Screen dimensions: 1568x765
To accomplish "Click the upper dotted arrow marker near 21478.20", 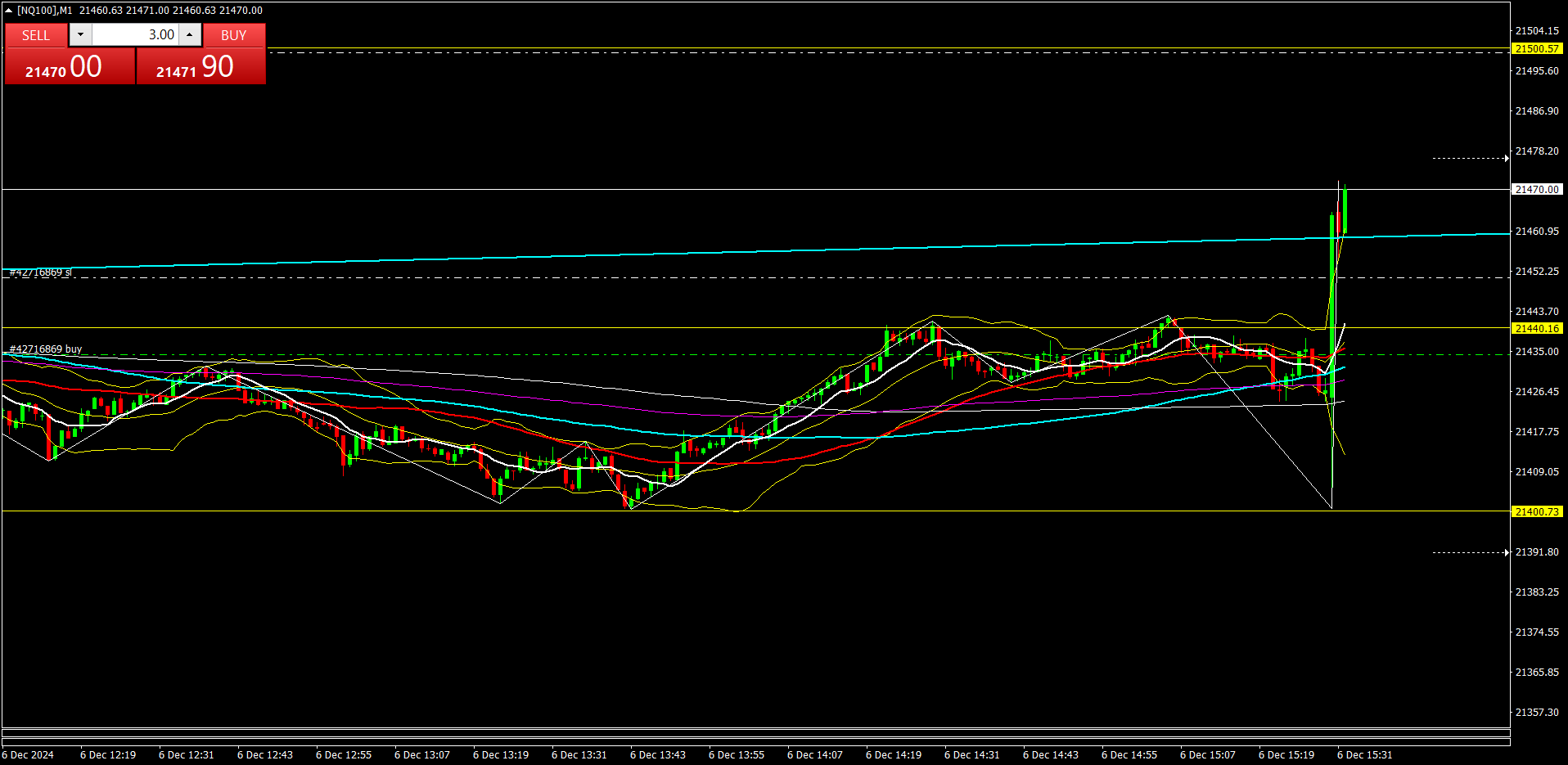I will [x=1470, y=158].
